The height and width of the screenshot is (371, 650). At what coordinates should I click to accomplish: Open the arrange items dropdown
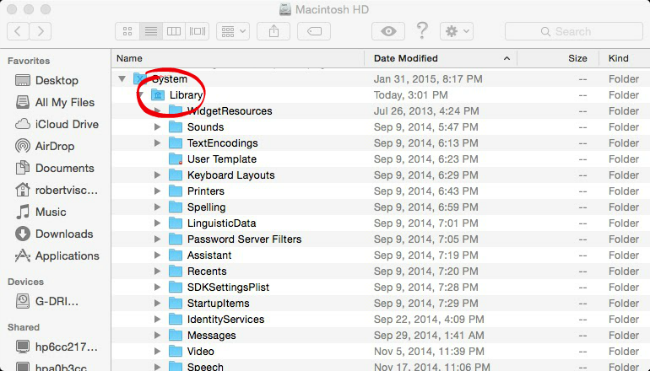[233, 32]
